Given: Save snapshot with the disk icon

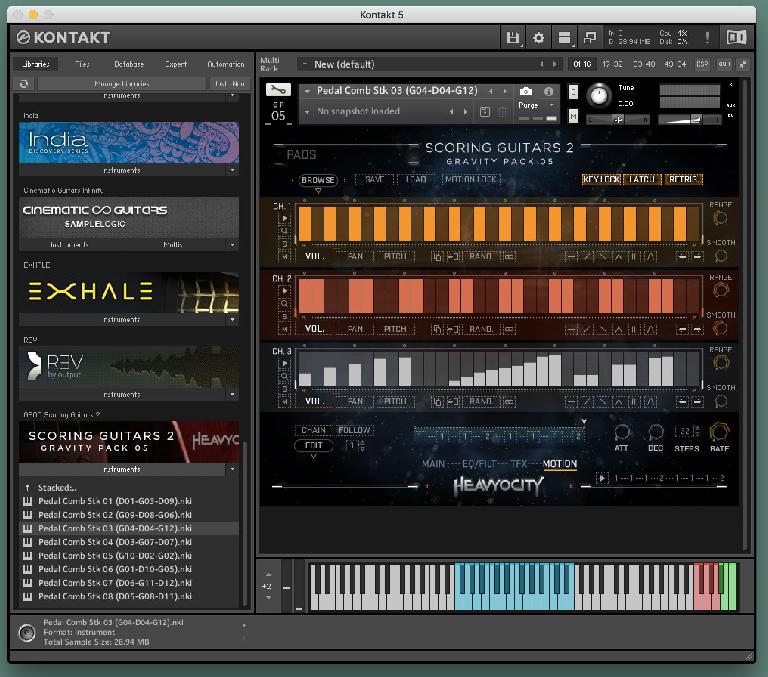Looking at the screenshot, I should (485, 112).
